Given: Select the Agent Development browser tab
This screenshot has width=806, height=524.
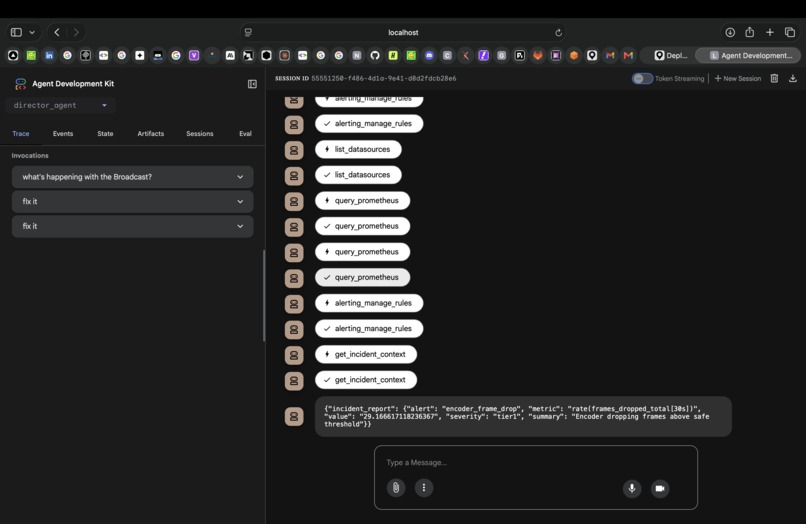Looking at the screenshot, I should pyautogui.click(x=748, y=56).
